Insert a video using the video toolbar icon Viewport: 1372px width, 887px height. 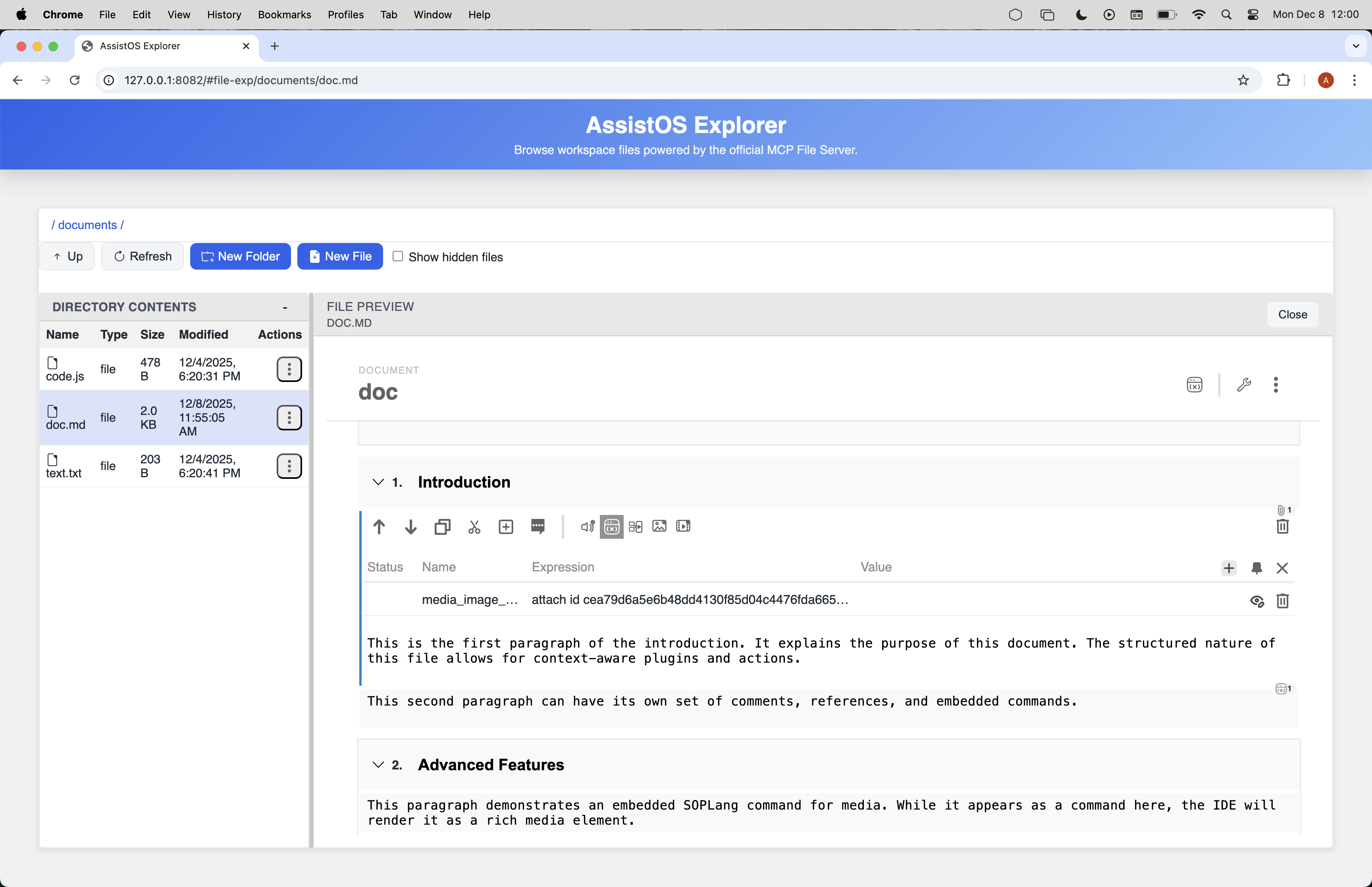[x=683, y=526]
